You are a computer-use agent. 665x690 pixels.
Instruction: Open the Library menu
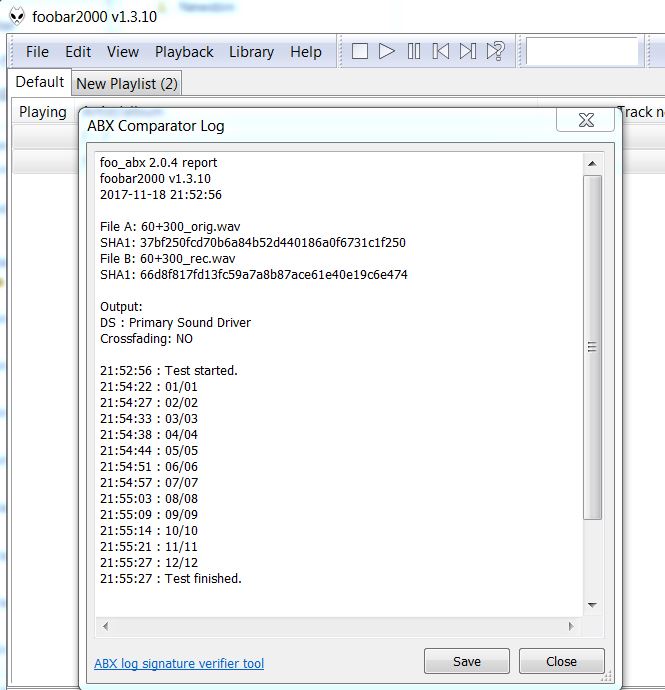[251, 52]
